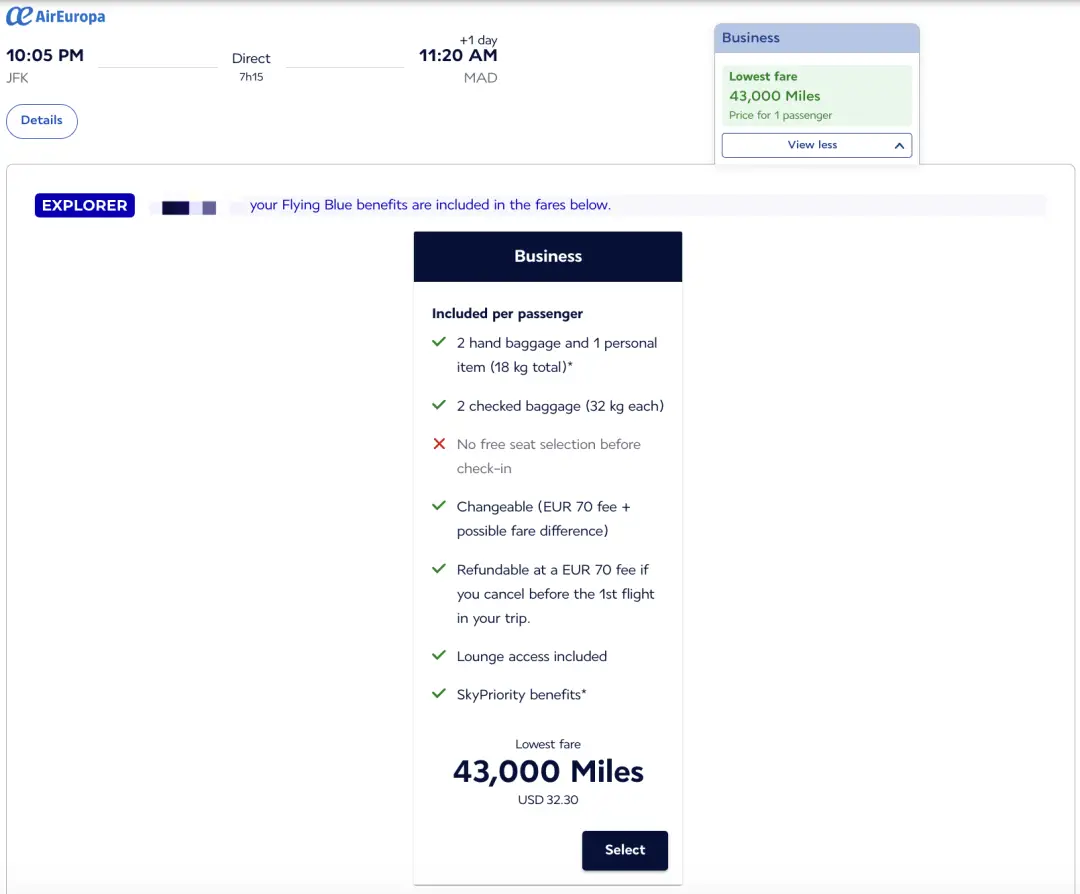Click the dark Business fare card header

[547, 257]
